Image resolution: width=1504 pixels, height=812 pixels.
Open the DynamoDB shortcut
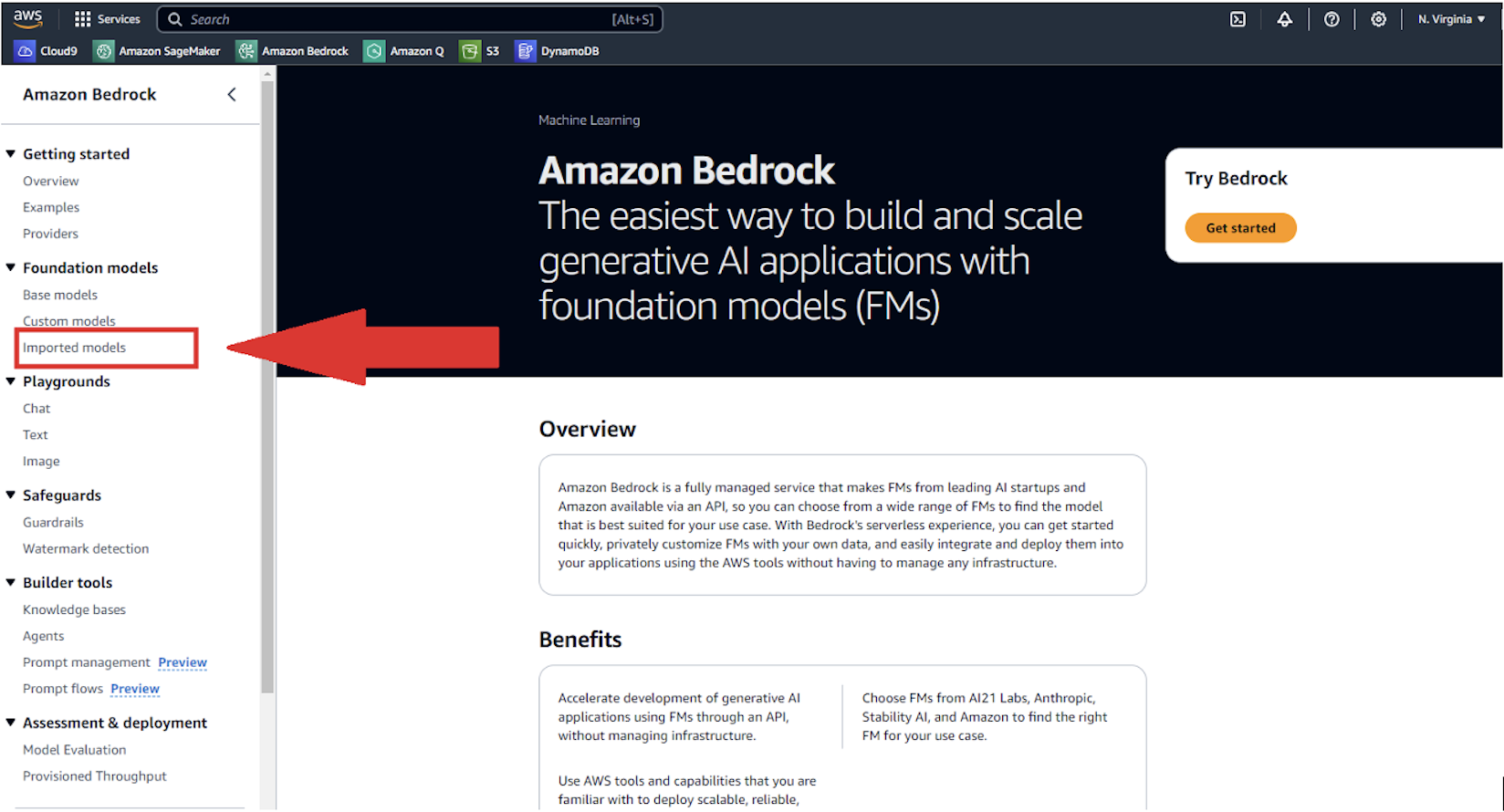pyautogui.click(x=558, y=51)
